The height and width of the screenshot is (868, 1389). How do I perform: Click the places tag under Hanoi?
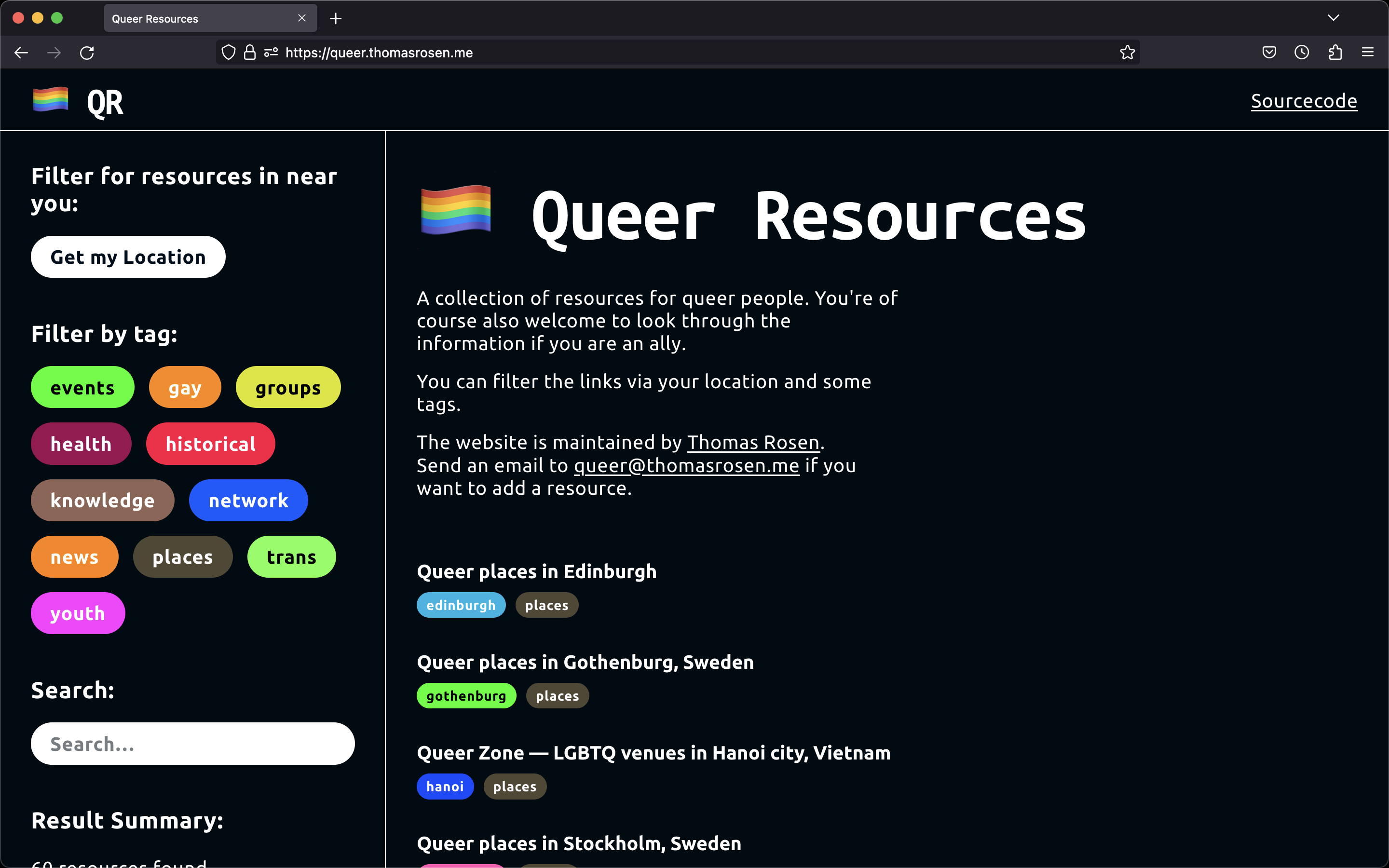coord(515,787)
